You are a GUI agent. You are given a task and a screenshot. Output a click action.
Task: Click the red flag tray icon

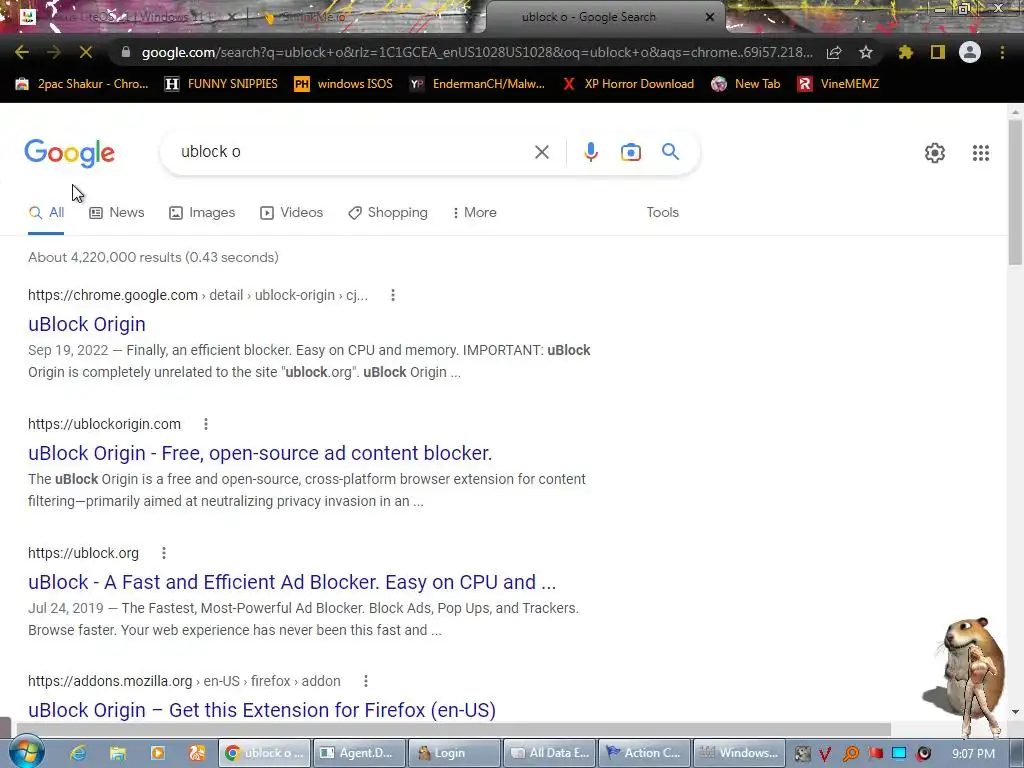click(876, 754)
